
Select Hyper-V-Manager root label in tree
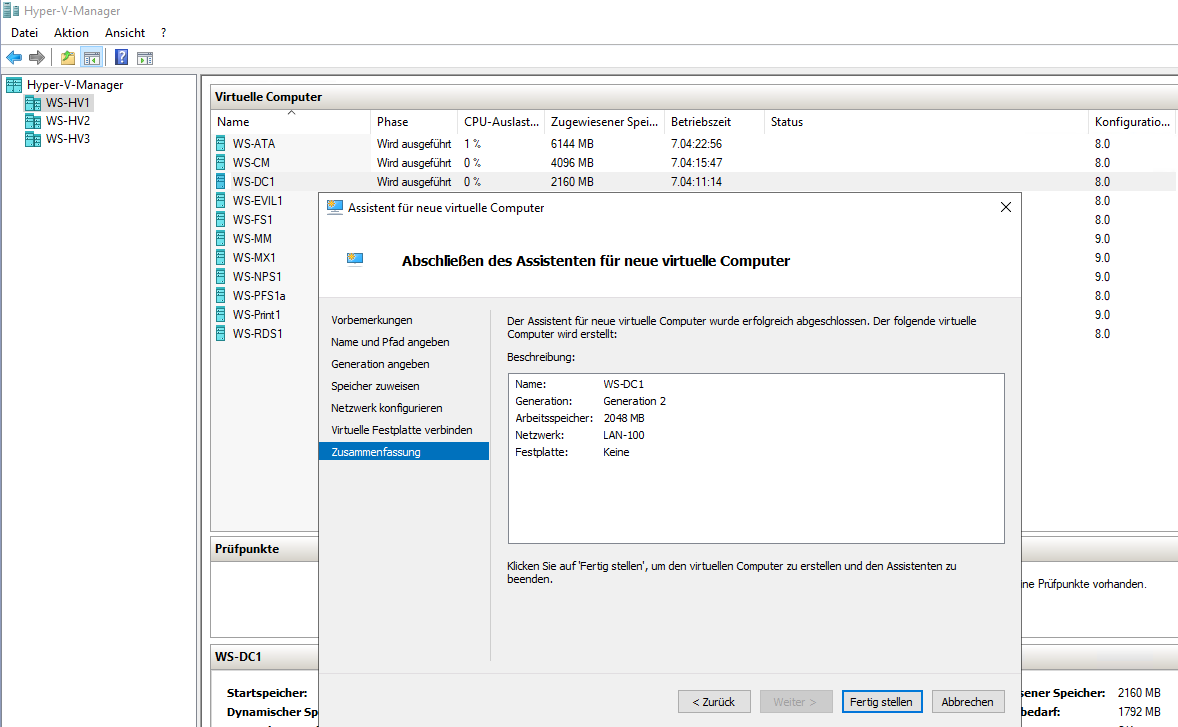(75, 85)
